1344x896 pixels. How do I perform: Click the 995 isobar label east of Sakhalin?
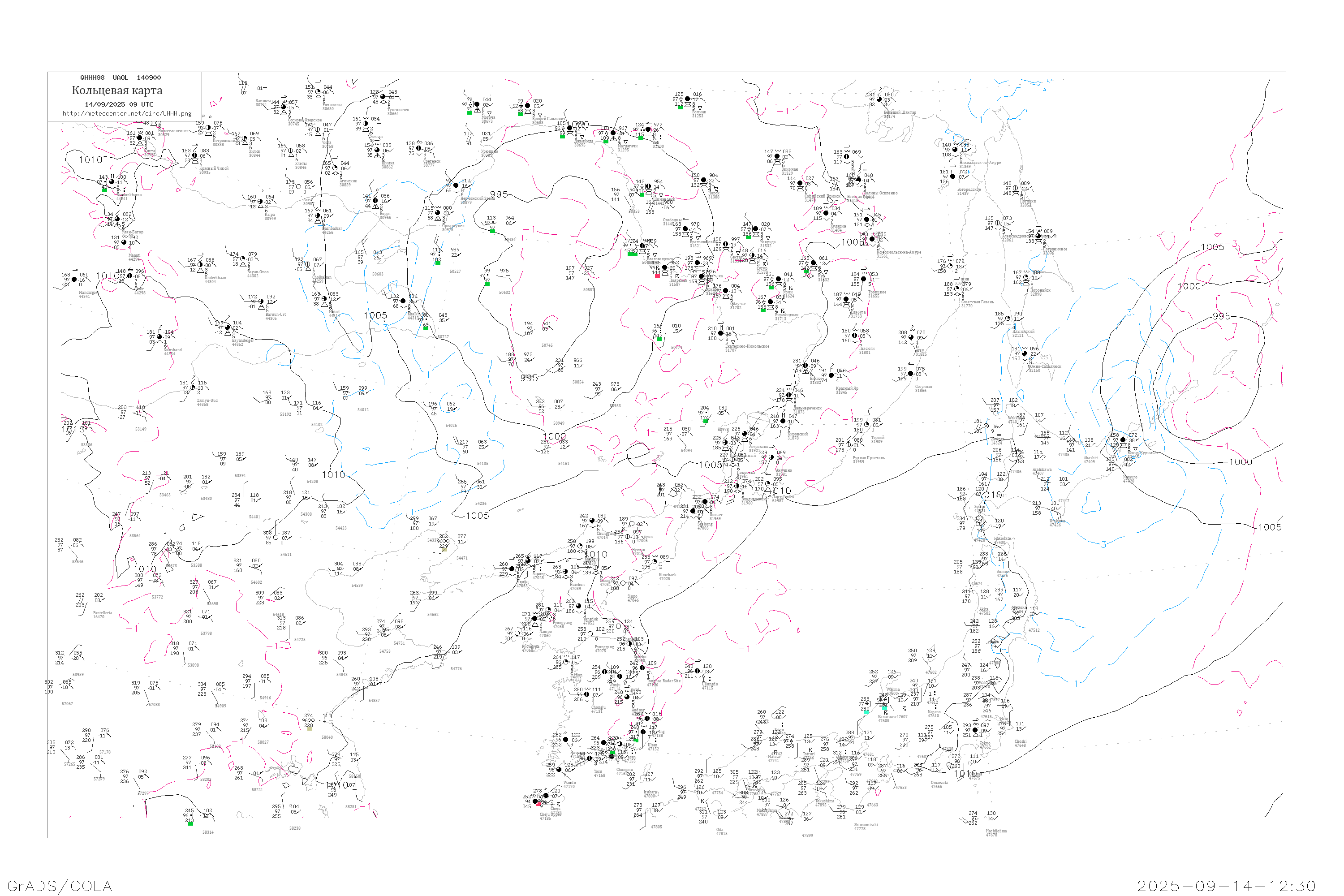coord(1221,316)
